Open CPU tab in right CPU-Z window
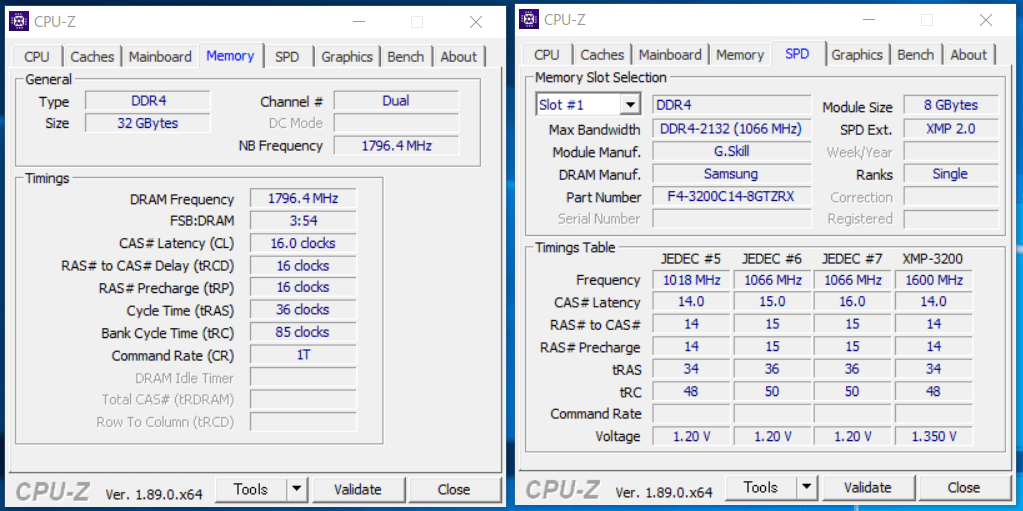The width and height of the screenshot is (1023, 511). pyautogui.click(x=547, y=55)
